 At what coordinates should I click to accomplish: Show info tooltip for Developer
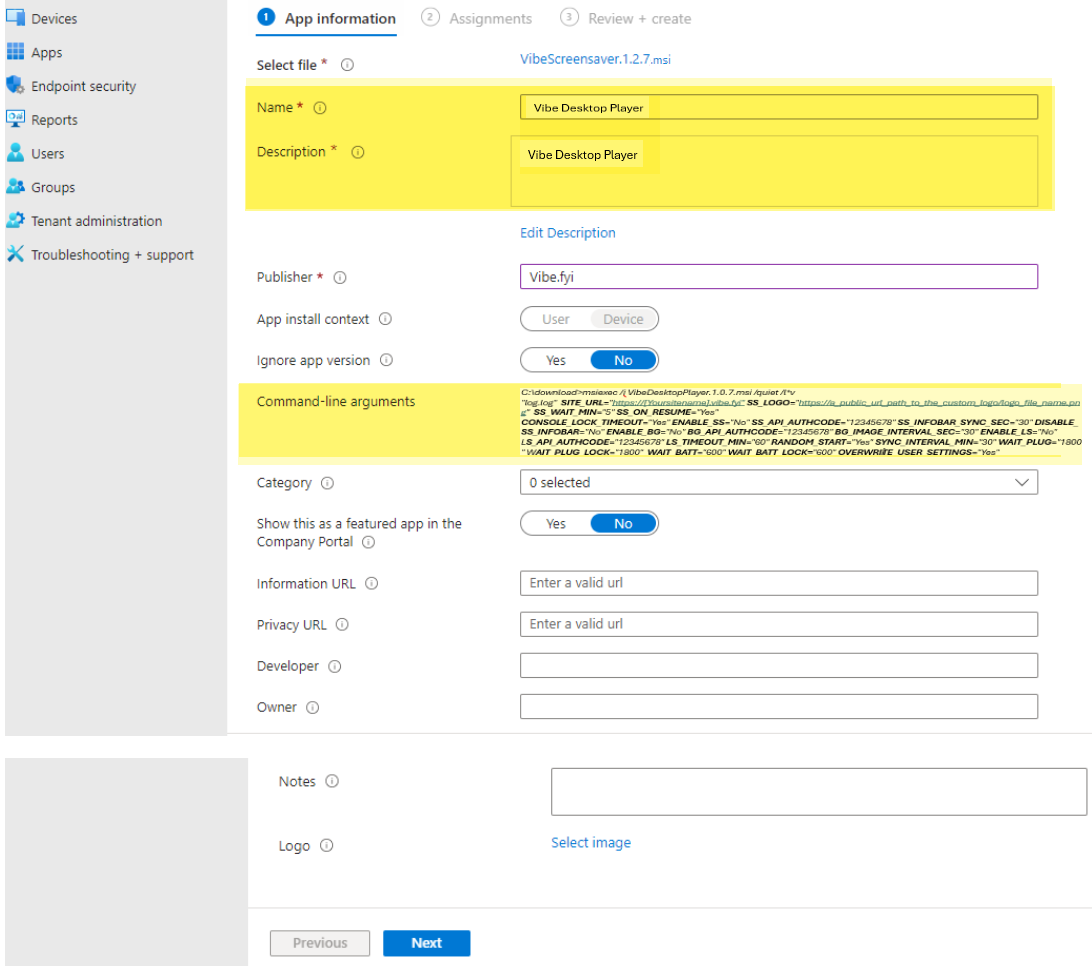click(335, 667)
